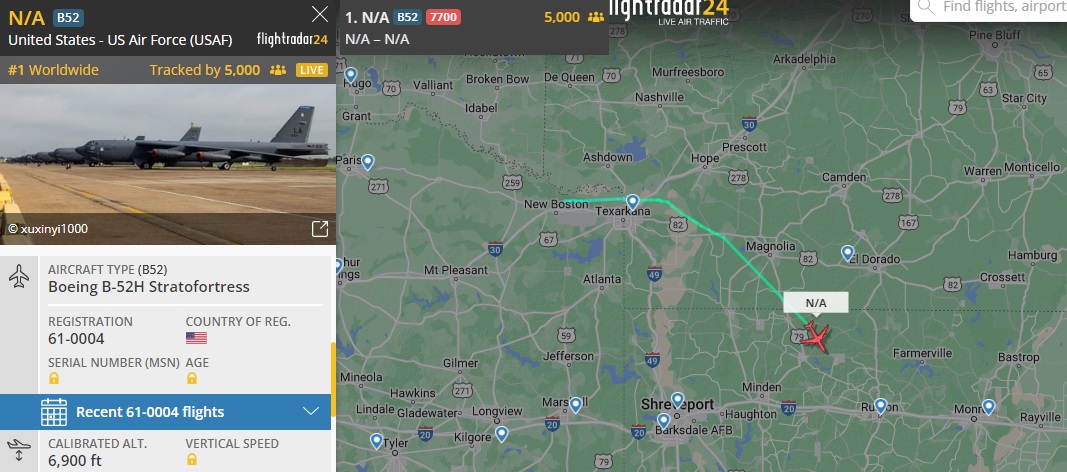Click the red B-52 aircraft icon on map
This screenshot has height=472, width=1067.
click(x=815, y=337)
